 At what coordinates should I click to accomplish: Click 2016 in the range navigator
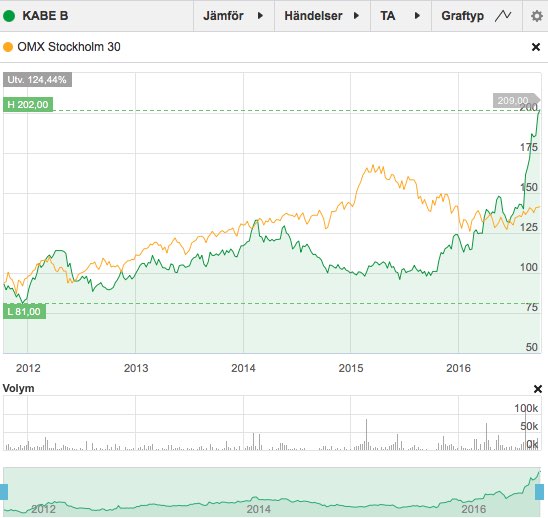click(x=474, y=509)
